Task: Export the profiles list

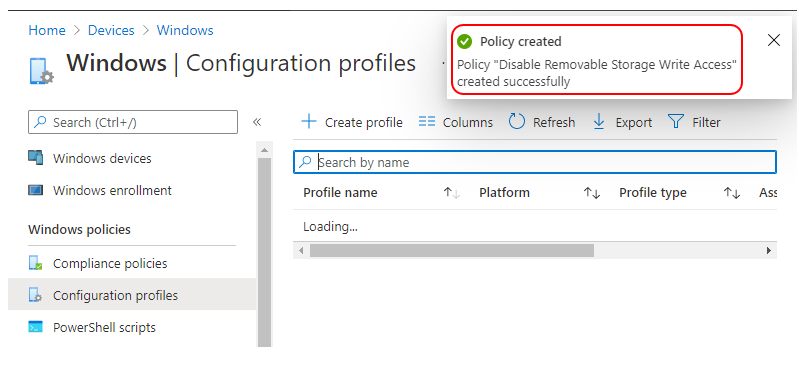Action: (622, 122)
